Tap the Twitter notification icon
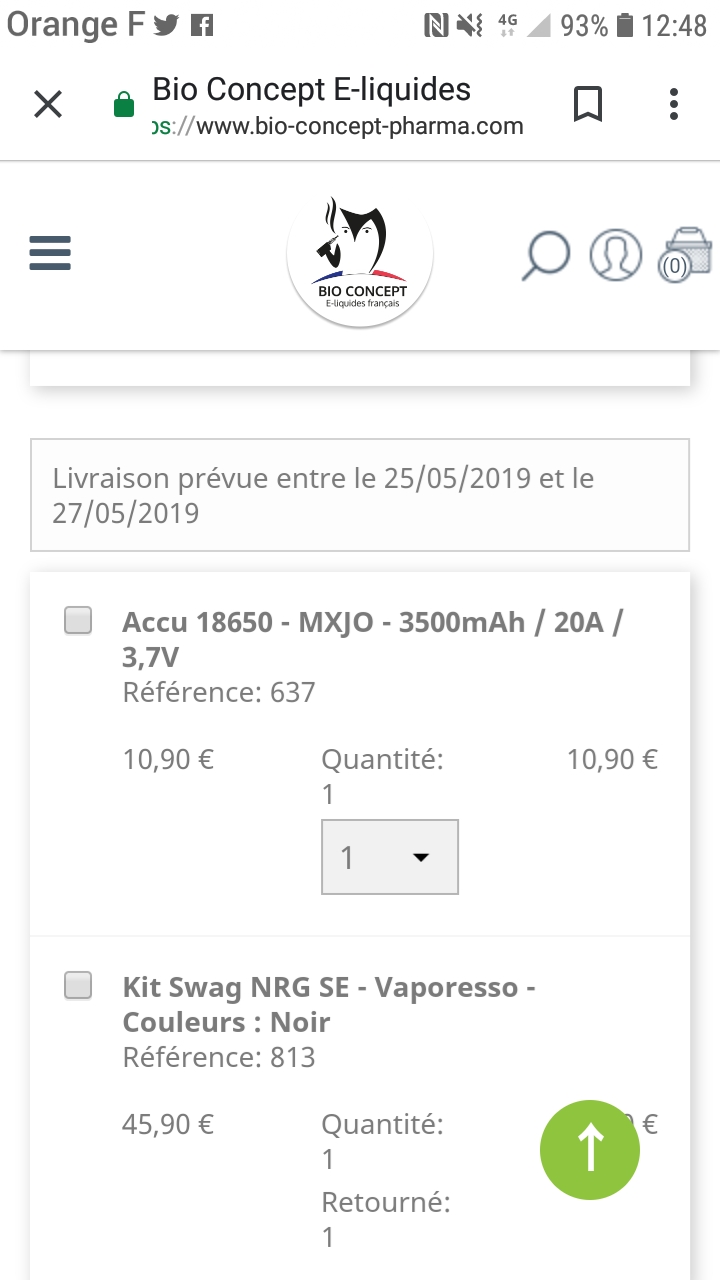The image size is (720, 1280). [x=166, y=25]
